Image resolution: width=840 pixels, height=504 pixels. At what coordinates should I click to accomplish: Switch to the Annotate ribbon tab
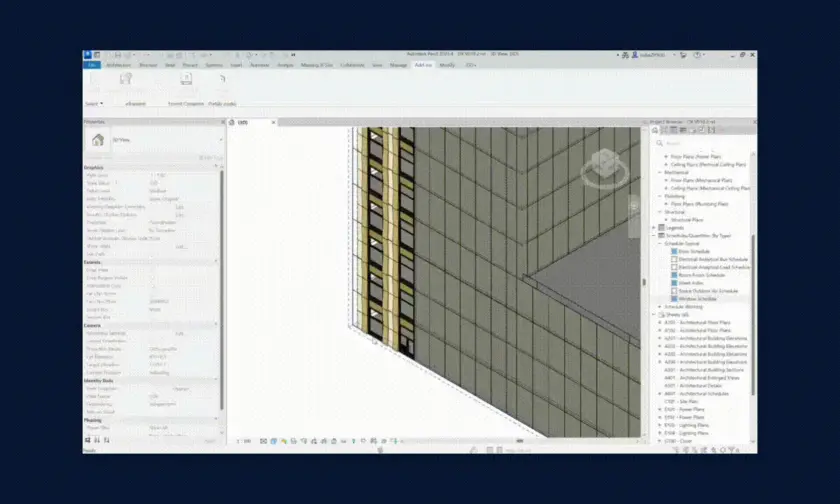260,65
